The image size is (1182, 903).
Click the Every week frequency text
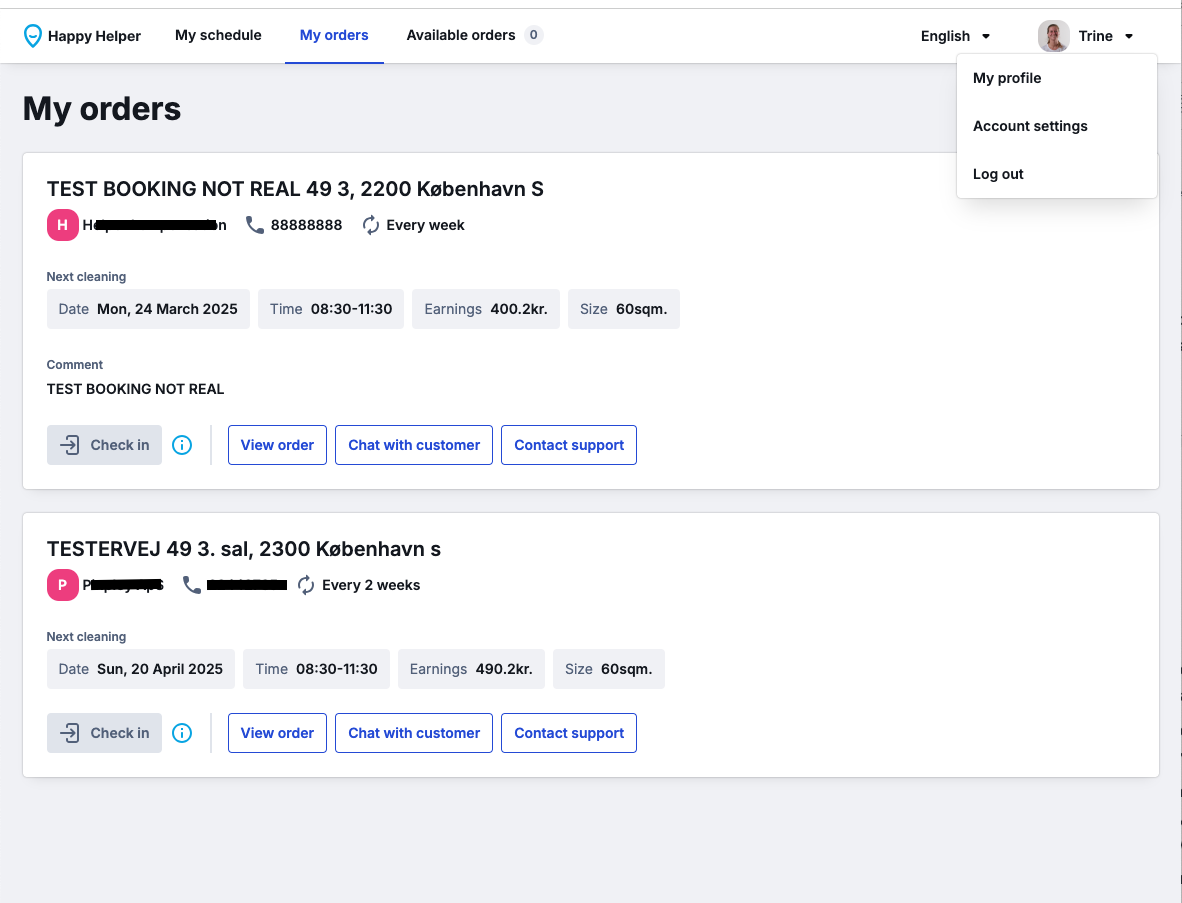(x=425, y=225)
